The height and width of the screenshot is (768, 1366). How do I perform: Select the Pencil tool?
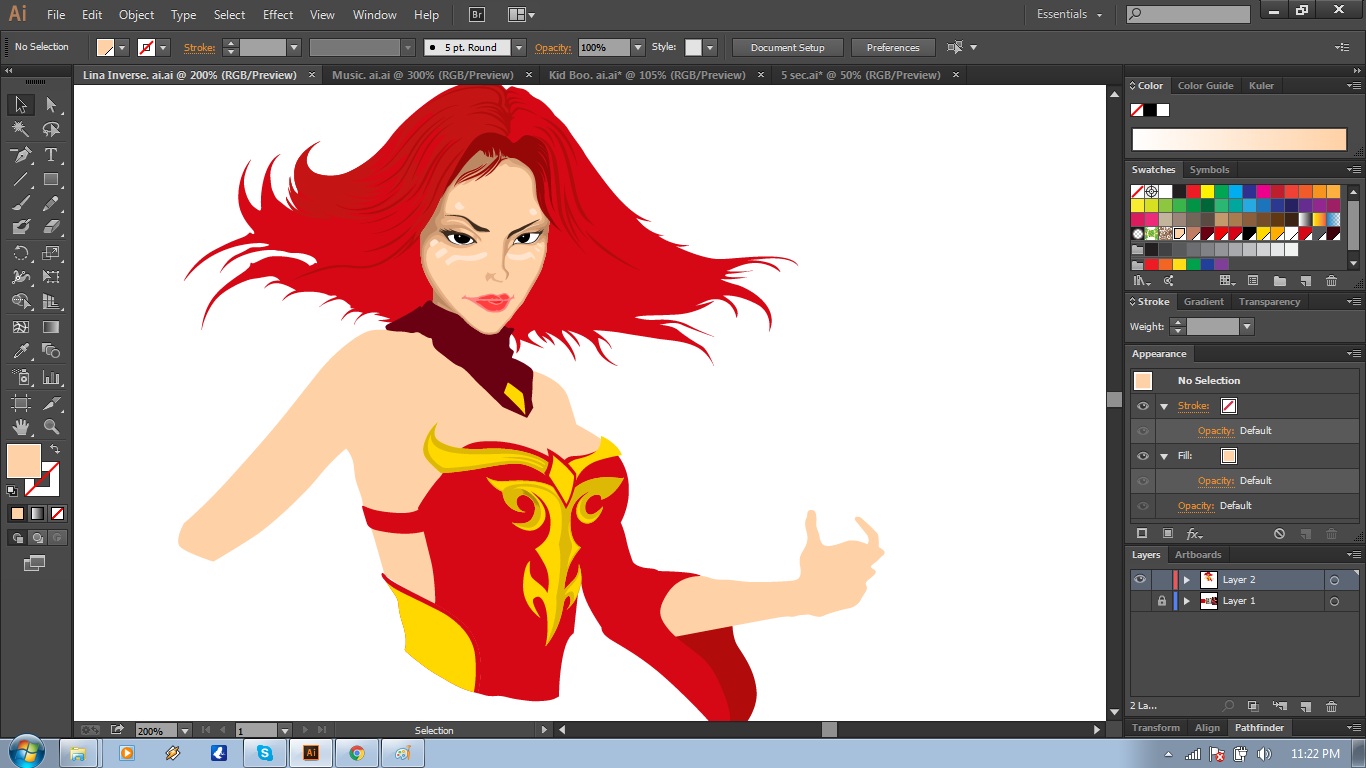(51, 204)
